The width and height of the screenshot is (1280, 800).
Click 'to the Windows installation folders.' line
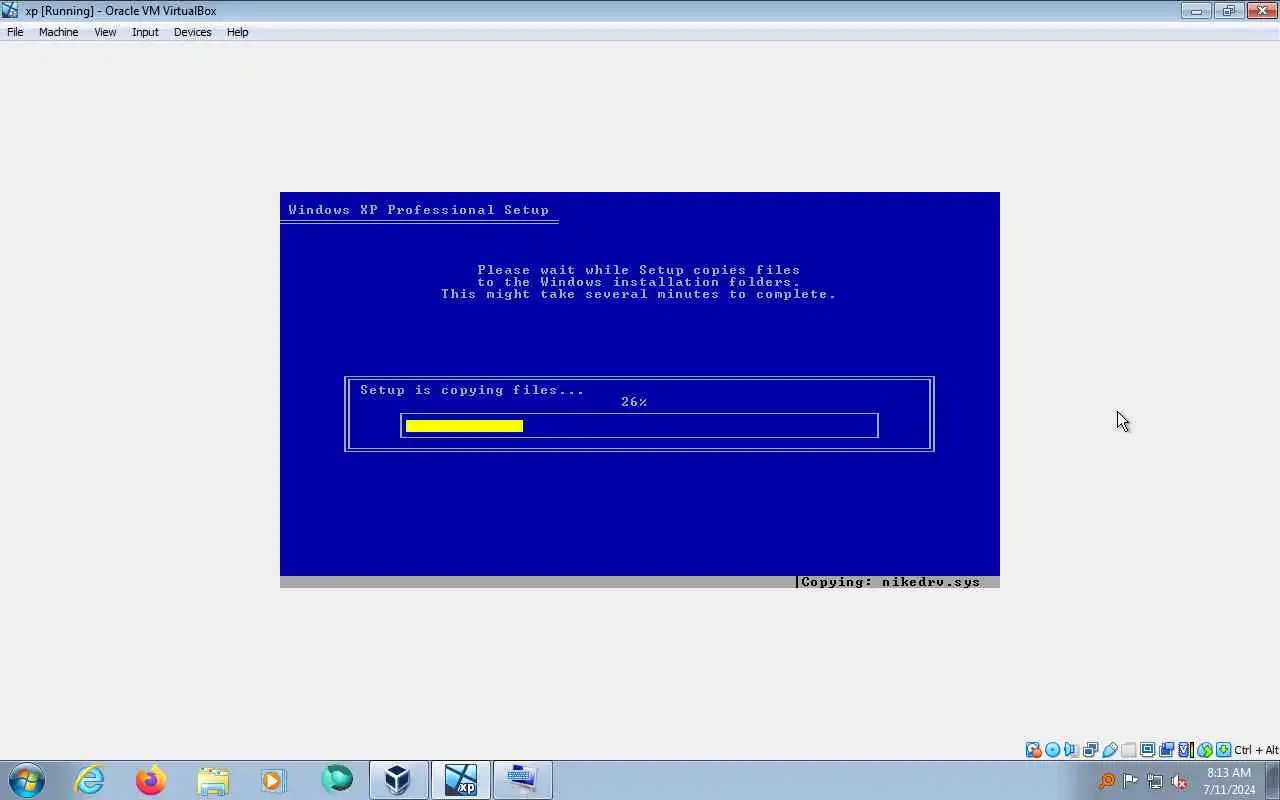(x=639, y=282)
